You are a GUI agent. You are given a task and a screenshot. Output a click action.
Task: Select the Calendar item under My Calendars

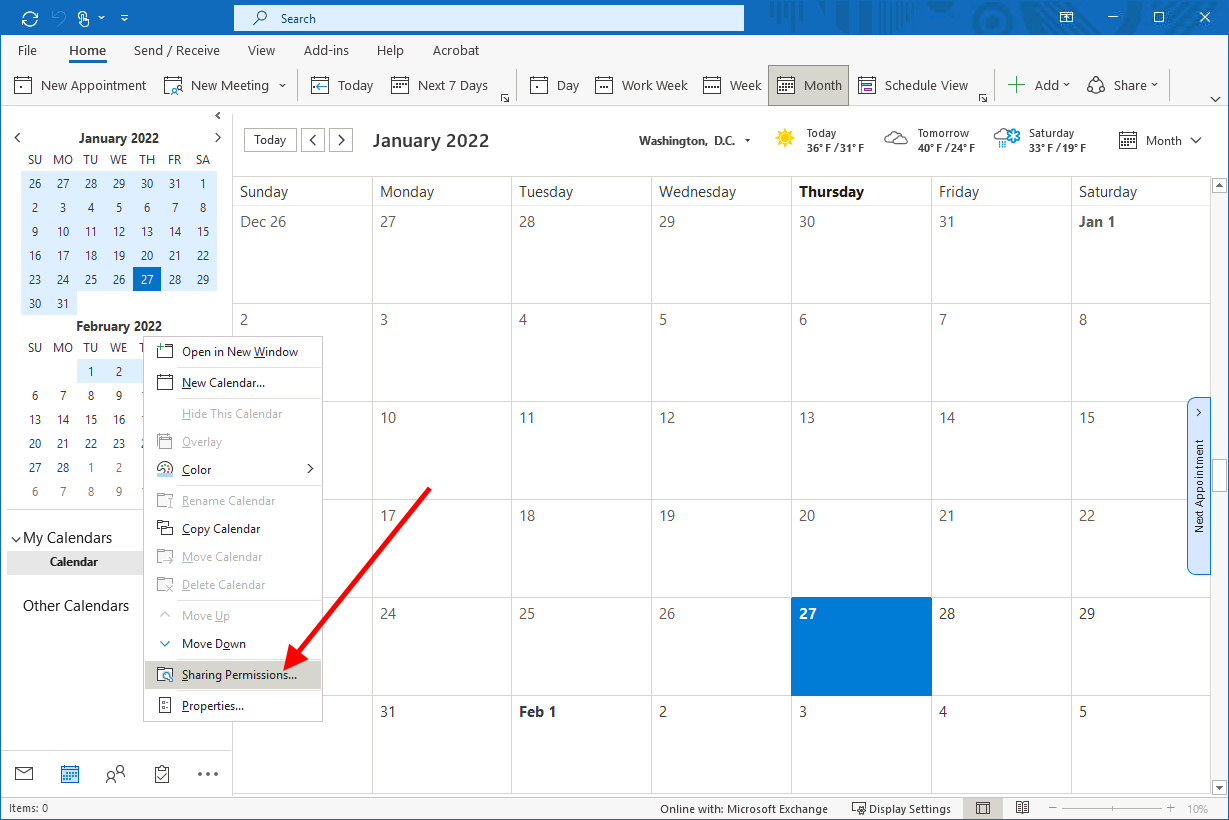[x=74, y=562]
